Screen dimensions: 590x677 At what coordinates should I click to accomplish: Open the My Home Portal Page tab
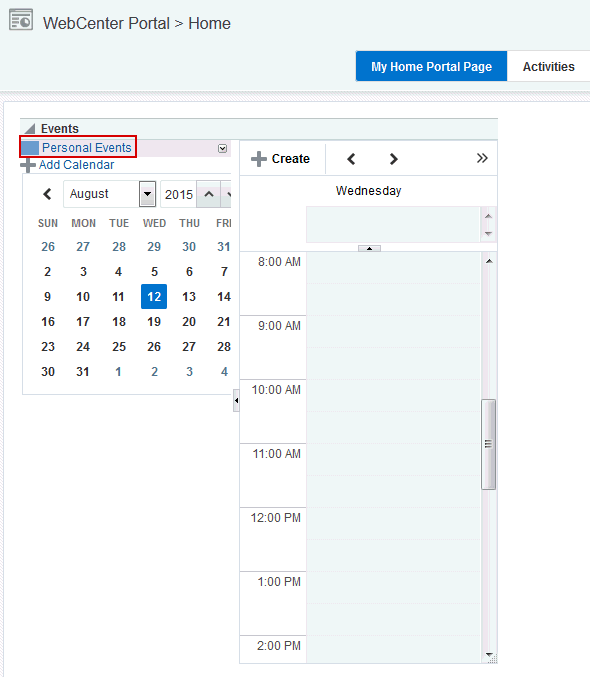431,66
